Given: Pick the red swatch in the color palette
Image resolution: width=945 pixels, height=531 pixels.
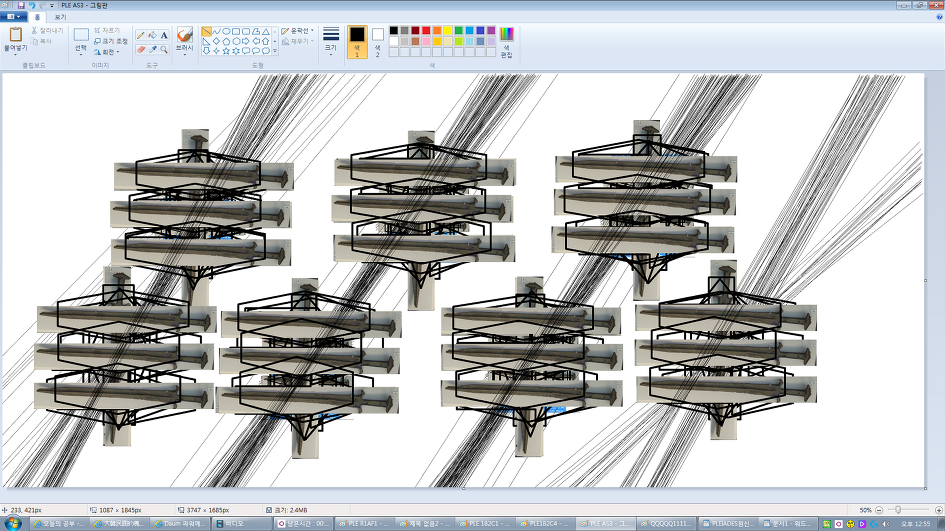Looking at the screenshot, I should click(x=426, y=31).
